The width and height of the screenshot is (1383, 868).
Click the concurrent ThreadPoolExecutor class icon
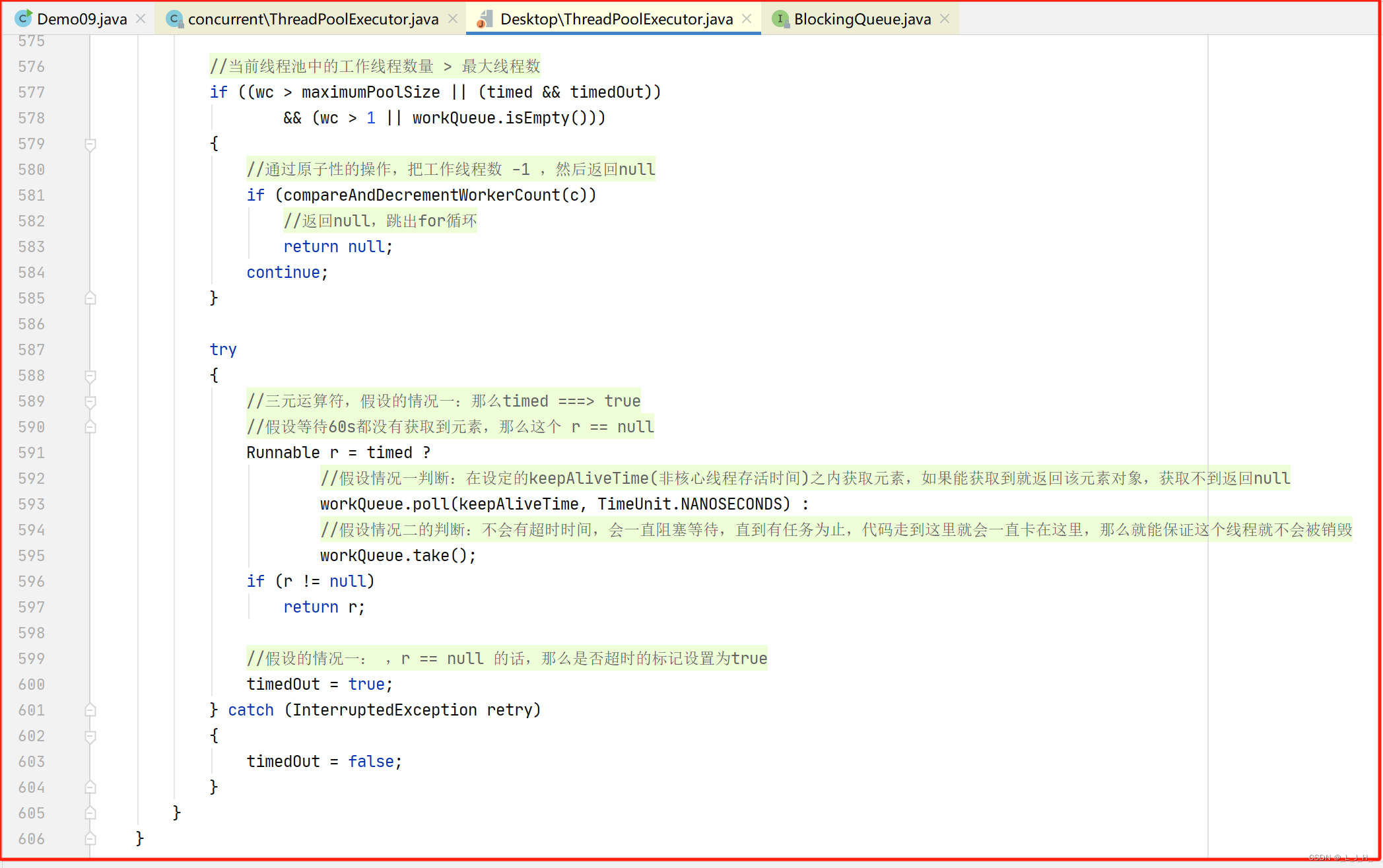(174, 19)
